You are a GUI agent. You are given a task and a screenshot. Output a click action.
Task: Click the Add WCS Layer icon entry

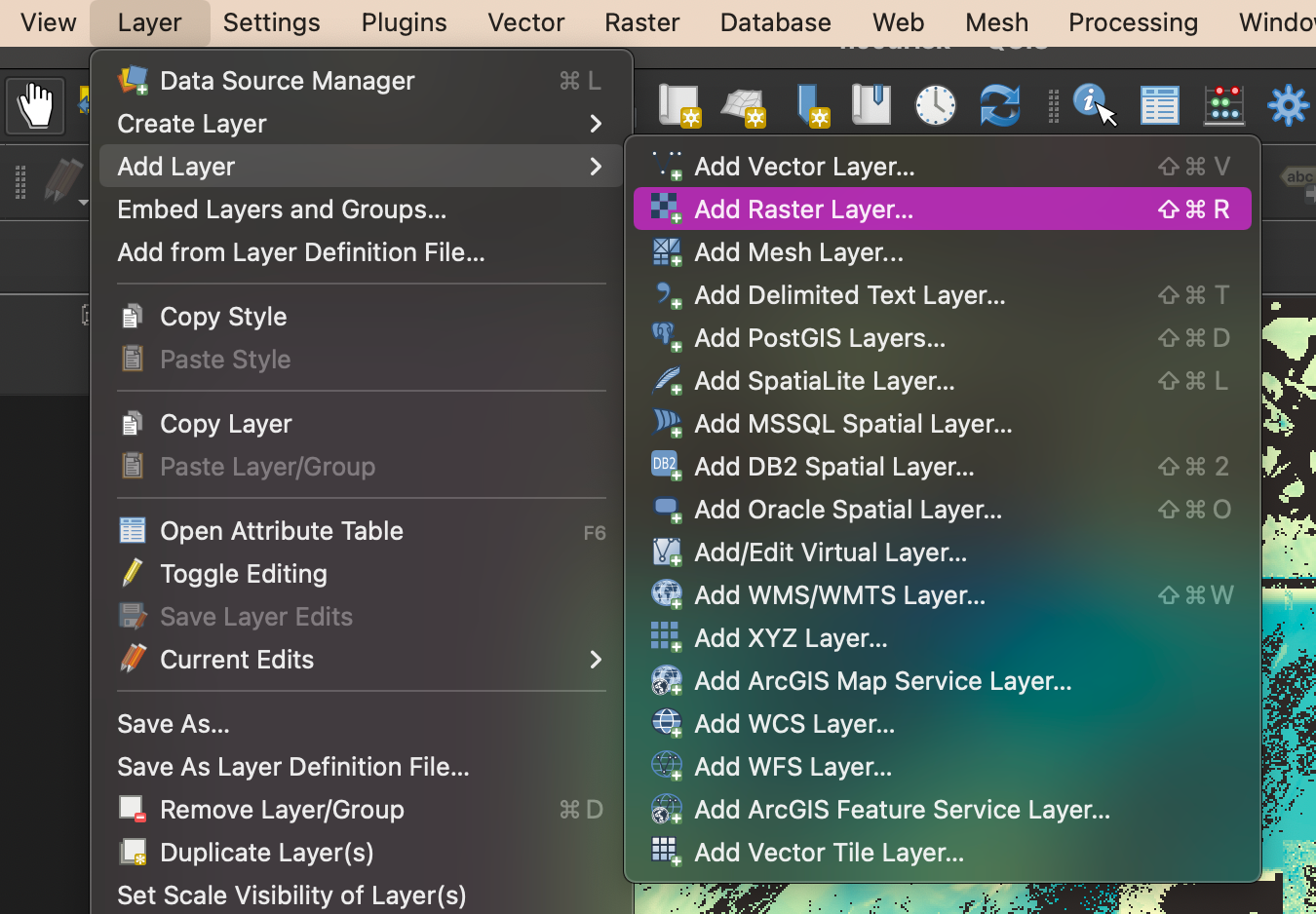[667, 724]
